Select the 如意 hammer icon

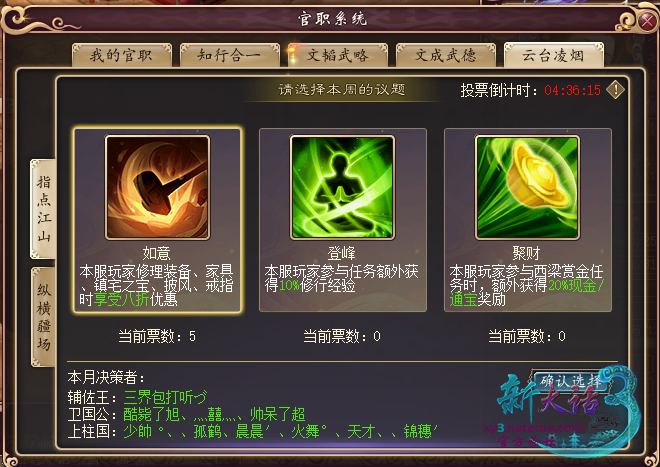[x=157, y=188]
